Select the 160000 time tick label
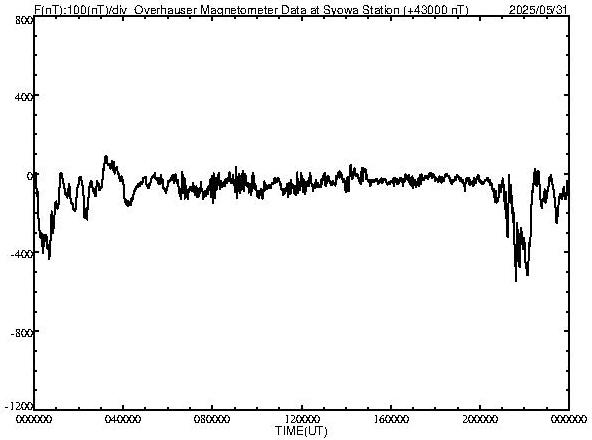 (x=391, y=419)
